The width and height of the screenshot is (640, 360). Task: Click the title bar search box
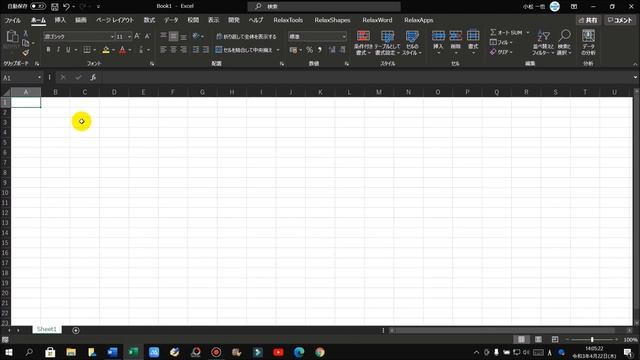pyautogui.click(x=324, y=7)
